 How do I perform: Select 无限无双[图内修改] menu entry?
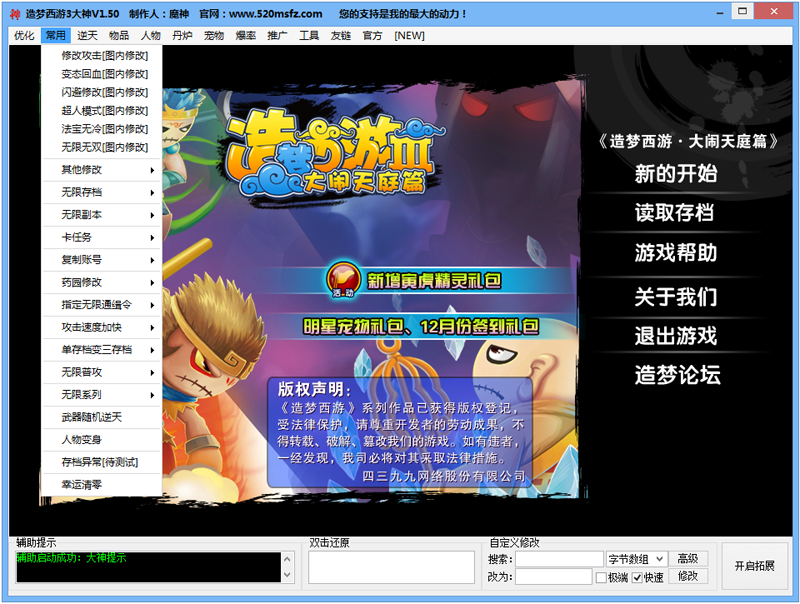(102, 147)
